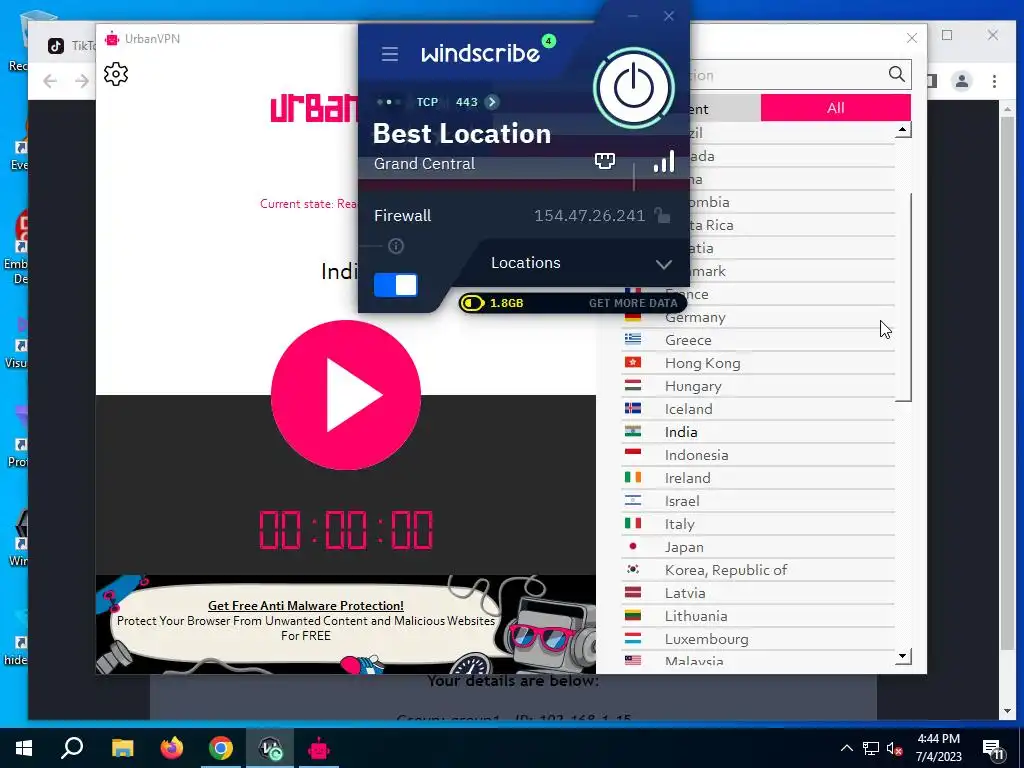Open the Chrome profile avatar
1024x768 pixels.
point(962,81)
